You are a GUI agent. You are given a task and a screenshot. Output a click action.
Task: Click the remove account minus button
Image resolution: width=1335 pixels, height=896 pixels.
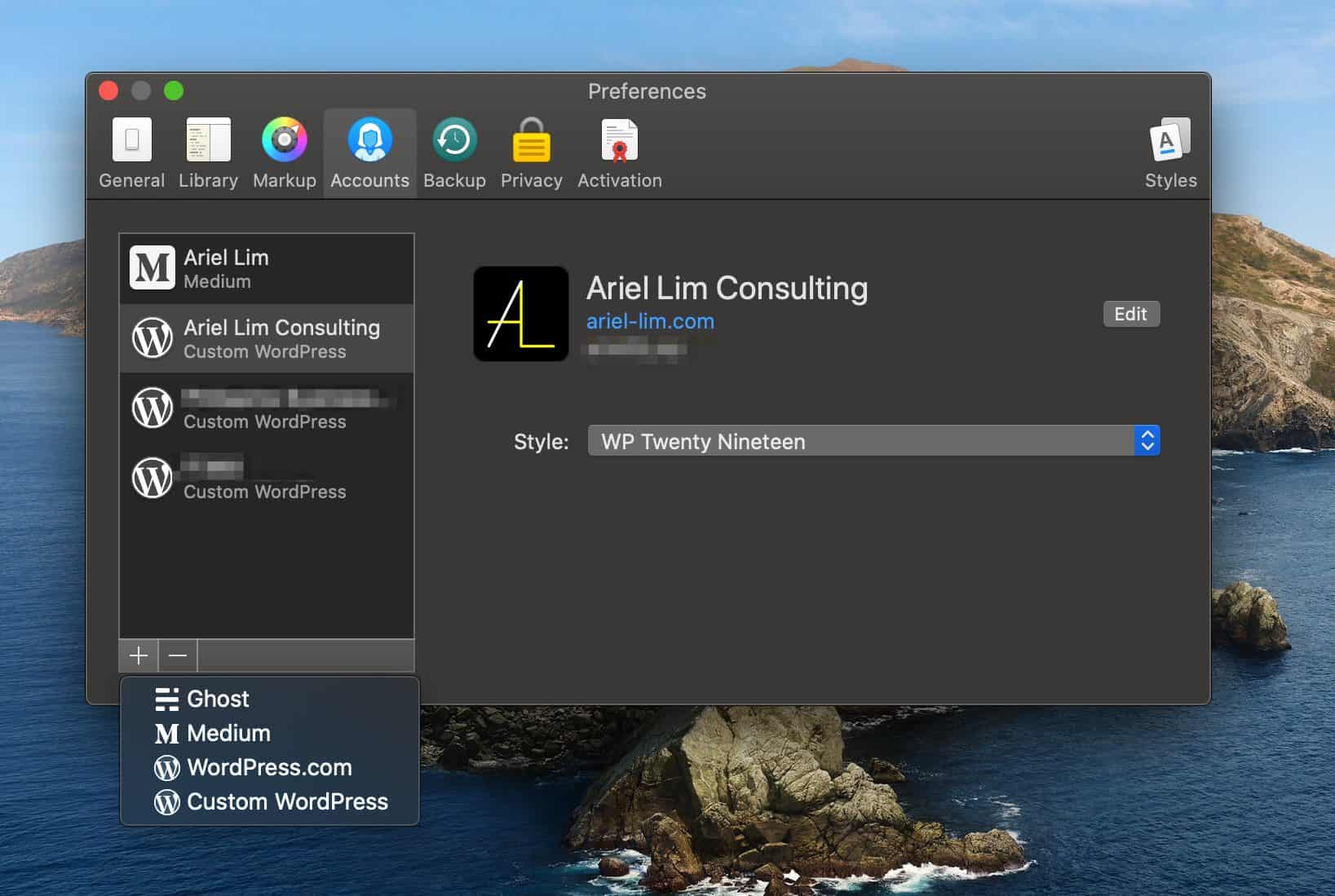[x=178, y=655]
